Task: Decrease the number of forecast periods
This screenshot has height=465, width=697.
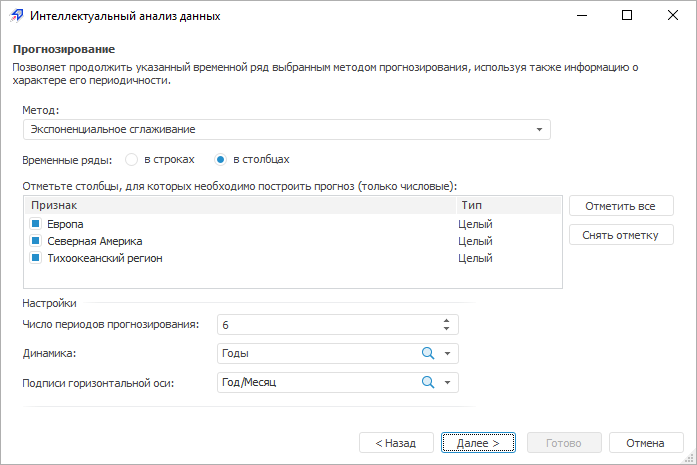Action: tap(446, 329)
